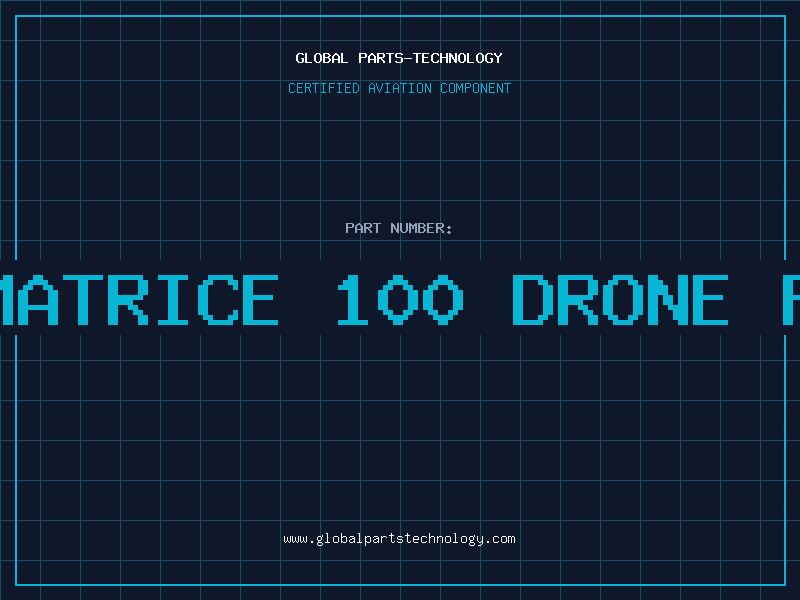This screenshot has height=600, width=800.
Task: Click the word TECHNOLOGY in the header
Action: 458,58
